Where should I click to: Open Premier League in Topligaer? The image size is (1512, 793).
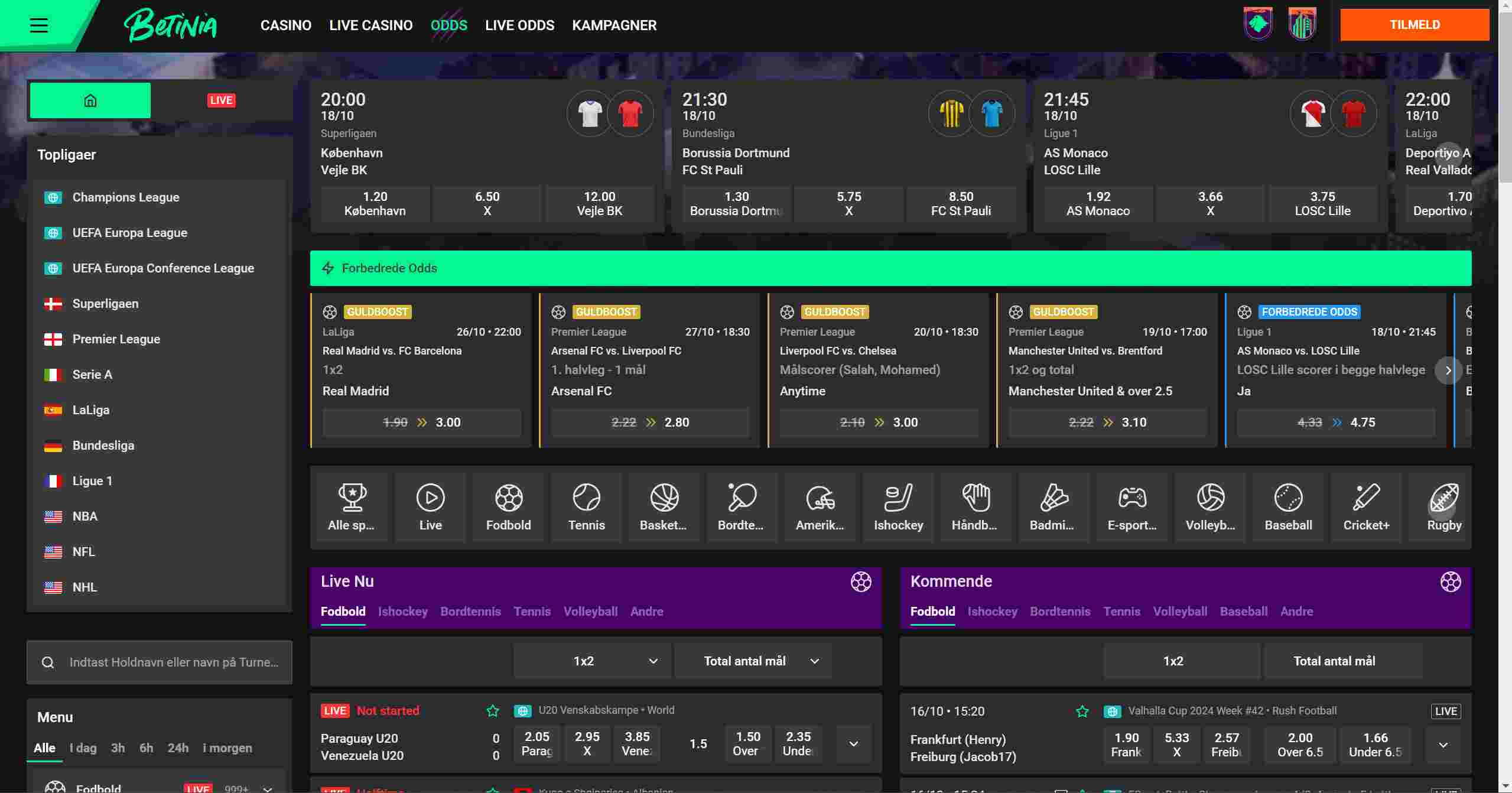(160, 339)
